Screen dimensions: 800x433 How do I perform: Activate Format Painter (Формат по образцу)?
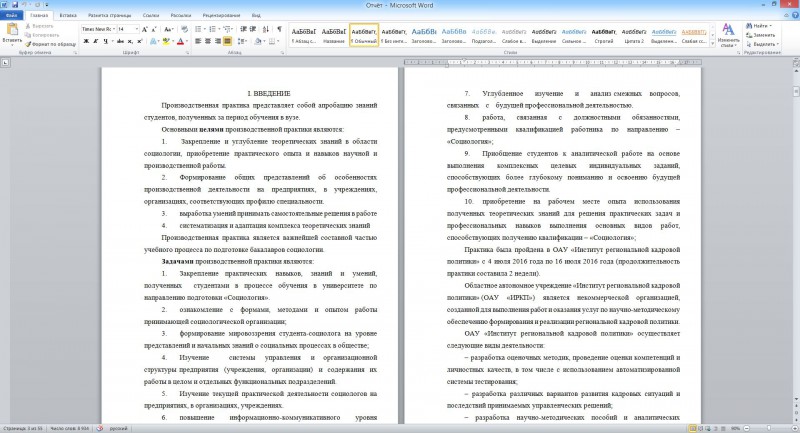pyautogui.click(x=51, y=44)
